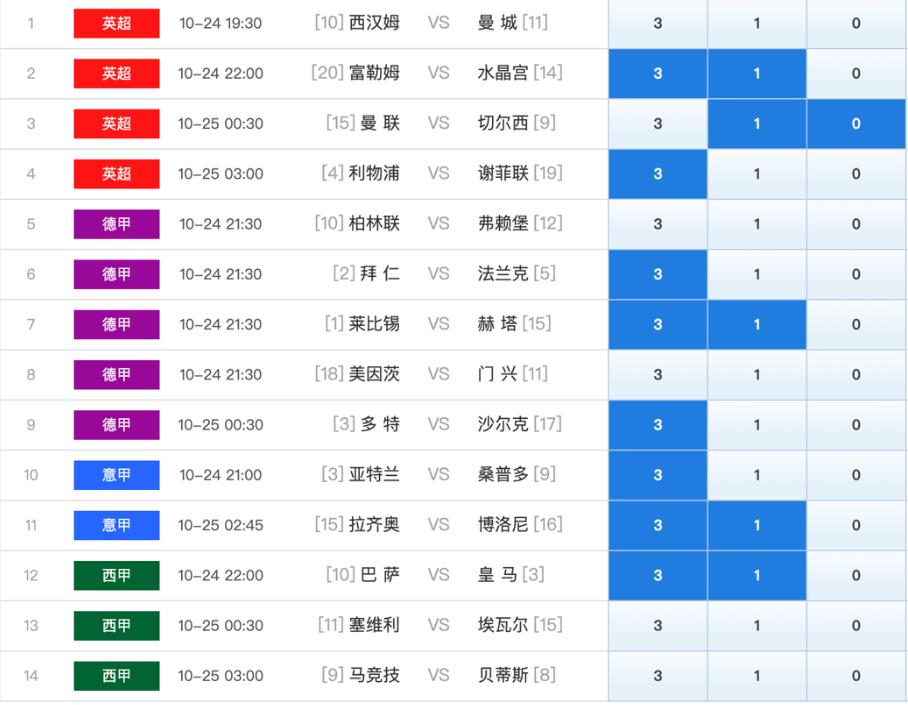Select 3 for 塞维利 vs 埃瓦尔
Screen dimensions: 908x705
point(658,626)
